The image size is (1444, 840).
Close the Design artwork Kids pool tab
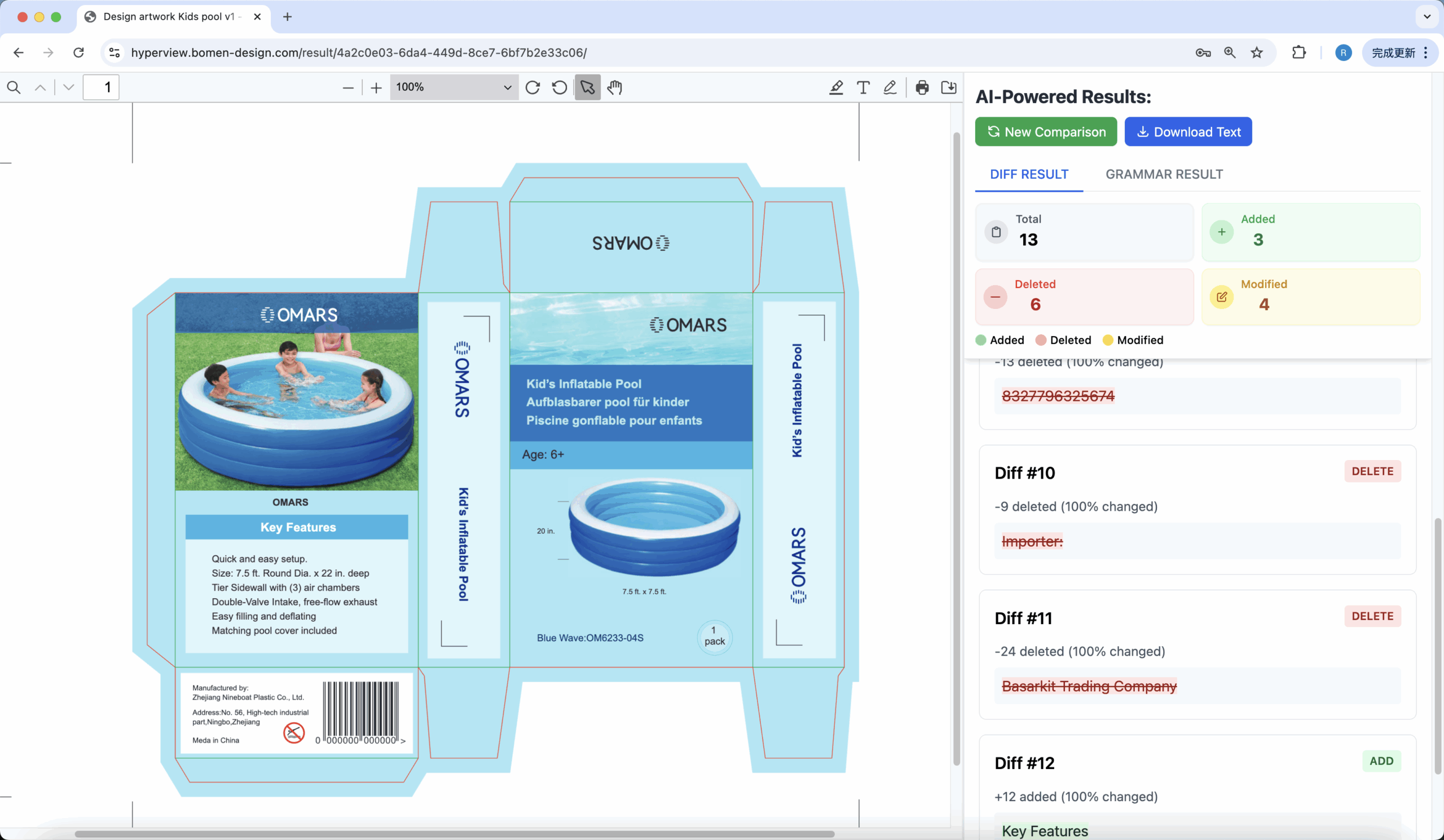(257, 16)
